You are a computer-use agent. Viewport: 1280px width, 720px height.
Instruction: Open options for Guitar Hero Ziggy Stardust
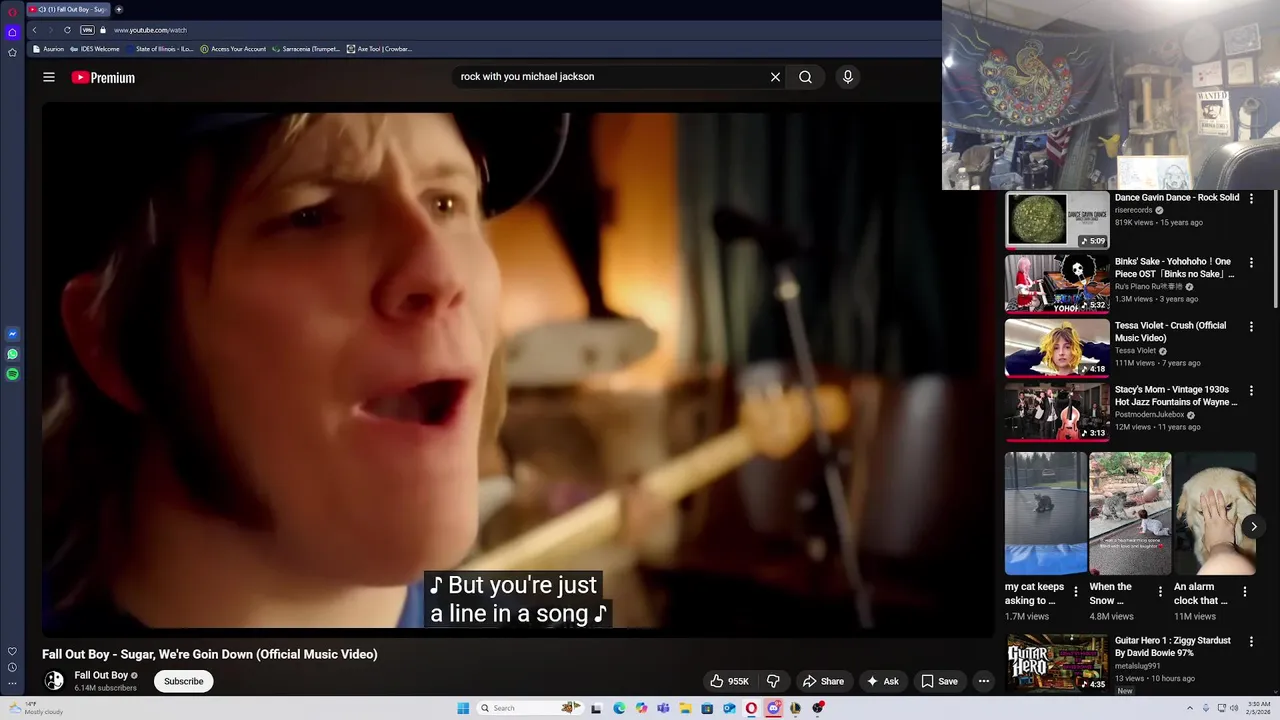pyautogui.click(x=1251, y=642)
